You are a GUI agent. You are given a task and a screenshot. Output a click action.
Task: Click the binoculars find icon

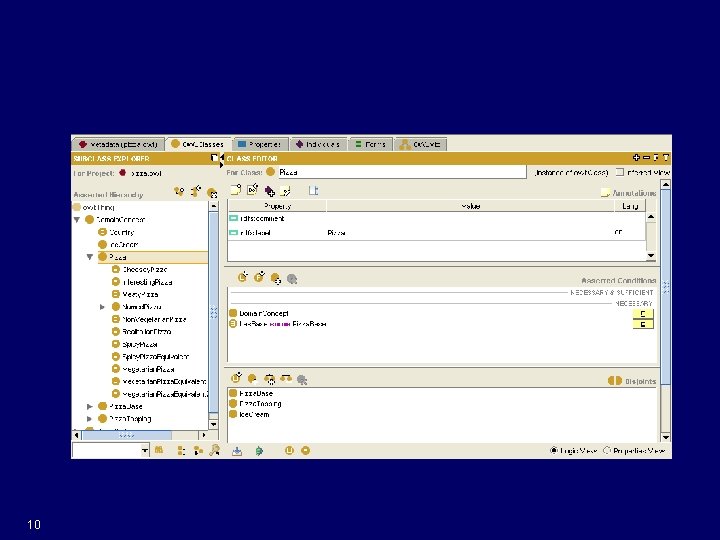[x=159, y=450]
